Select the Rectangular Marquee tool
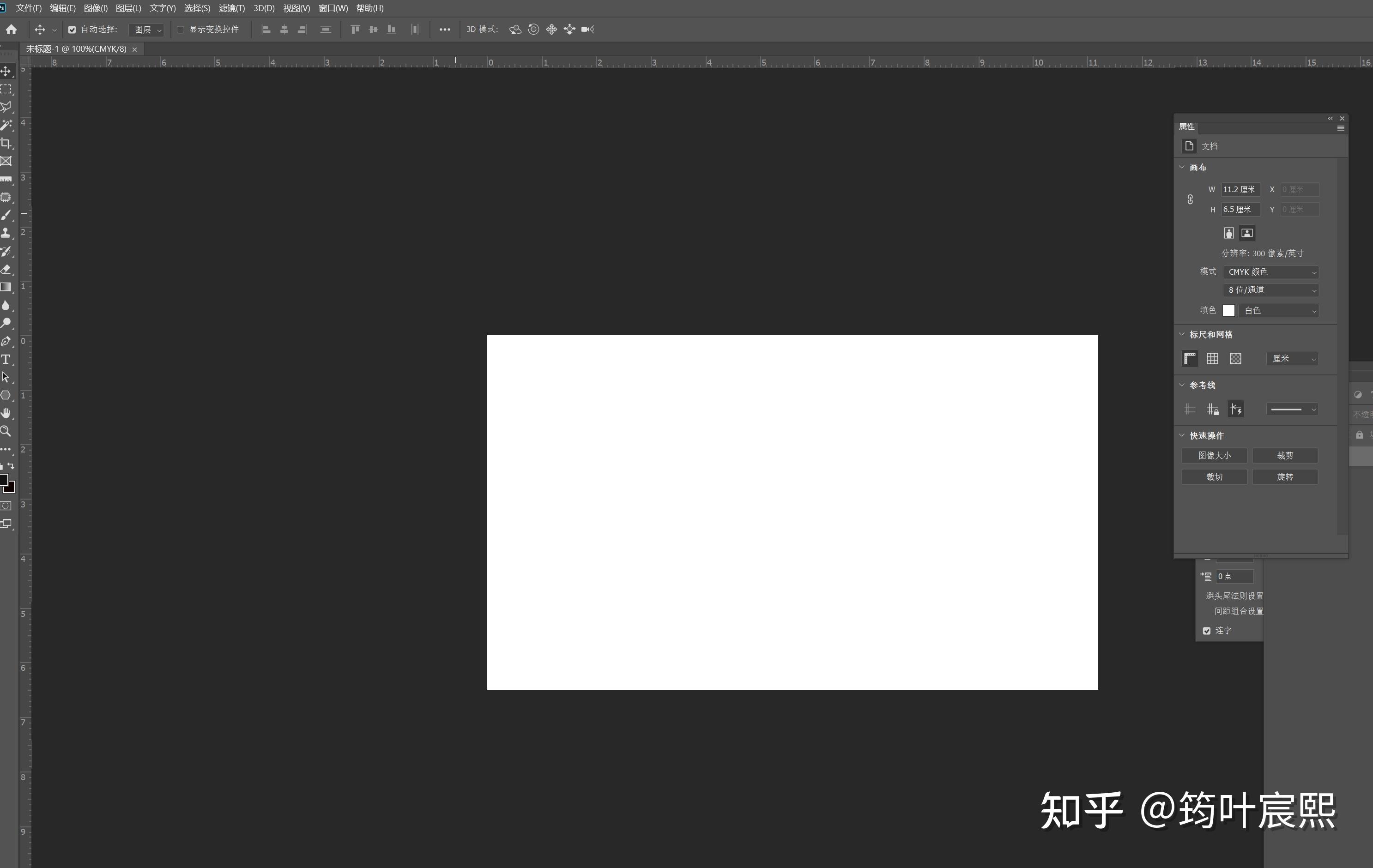This screenshot has height=868, width=1373. 6,90
